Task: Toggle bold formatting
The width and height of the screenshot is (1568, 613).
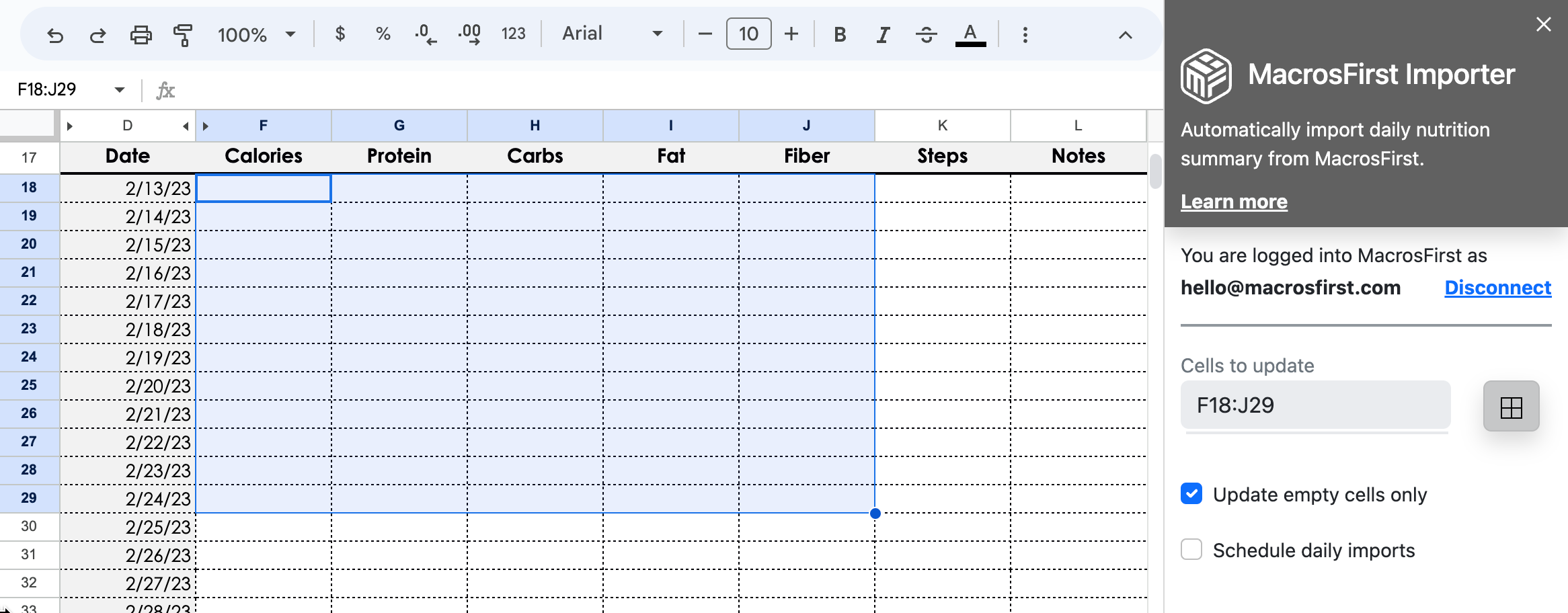Action: pyautogui.click(x=839, y=34)
